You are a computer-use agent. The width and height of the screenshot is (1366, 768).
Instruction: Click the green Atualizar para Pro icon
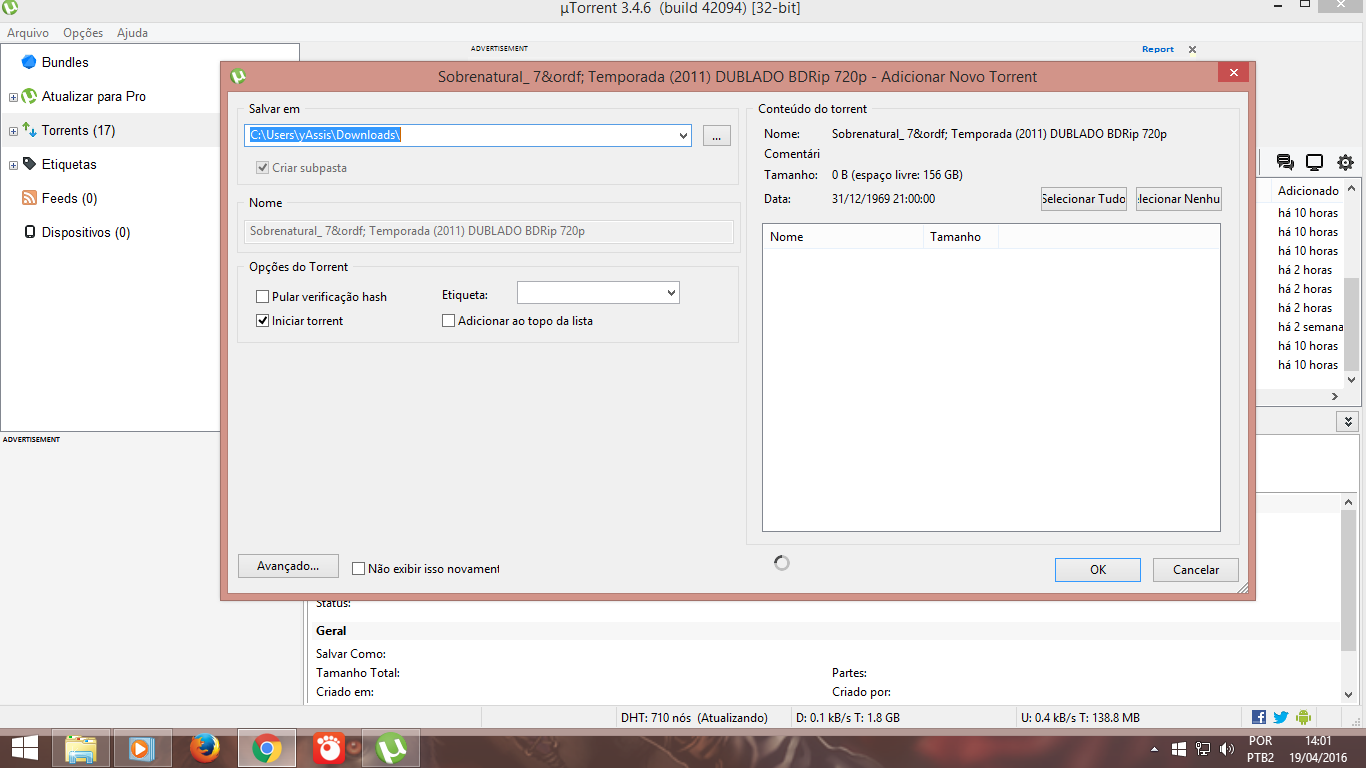point(29,96)
